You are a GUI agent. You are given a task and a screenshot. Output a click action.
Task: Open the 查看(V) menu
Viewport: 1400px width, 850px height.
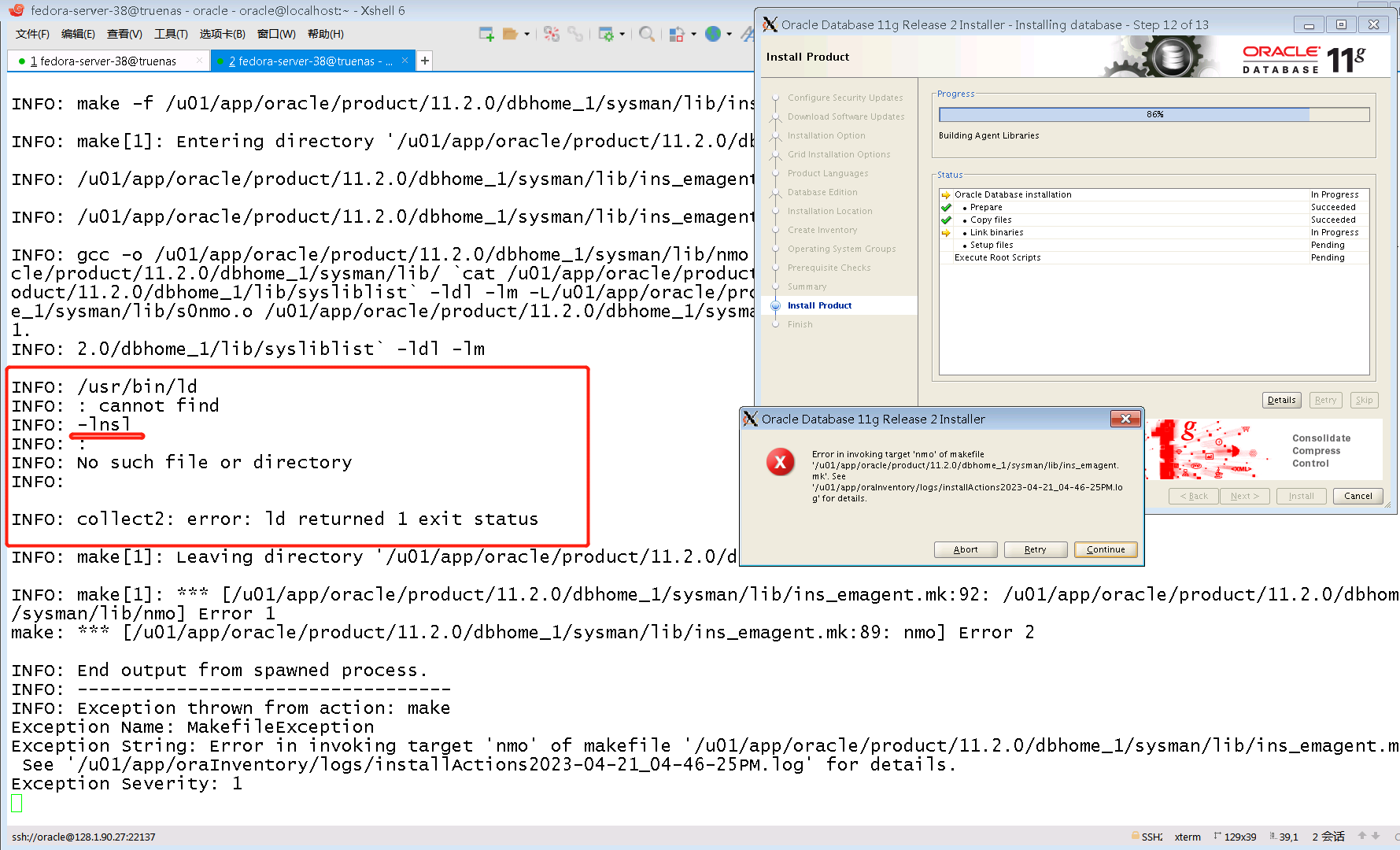point(124,34)
